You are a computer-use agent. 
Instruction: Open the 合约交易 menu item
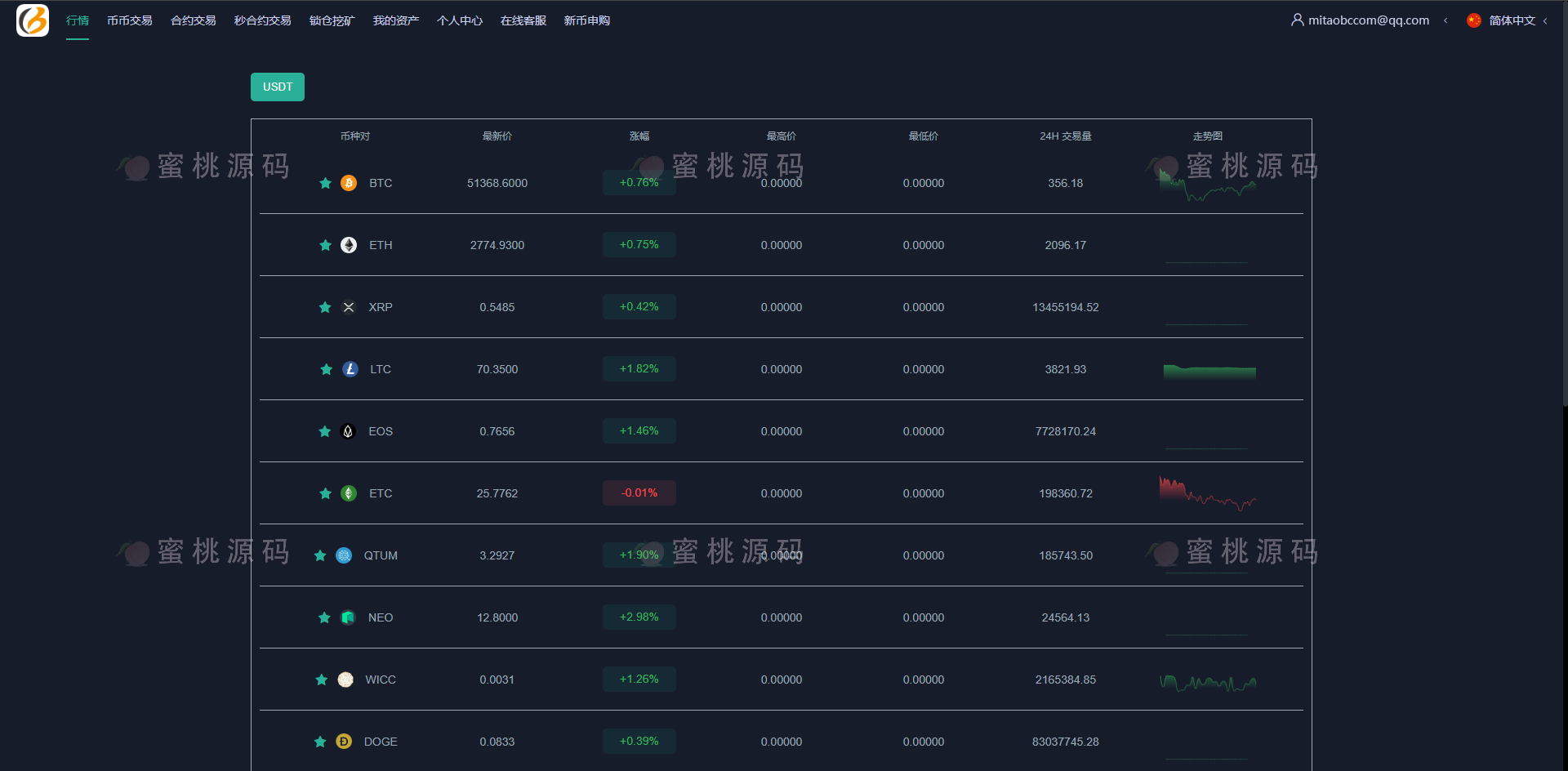pos(194,20)
